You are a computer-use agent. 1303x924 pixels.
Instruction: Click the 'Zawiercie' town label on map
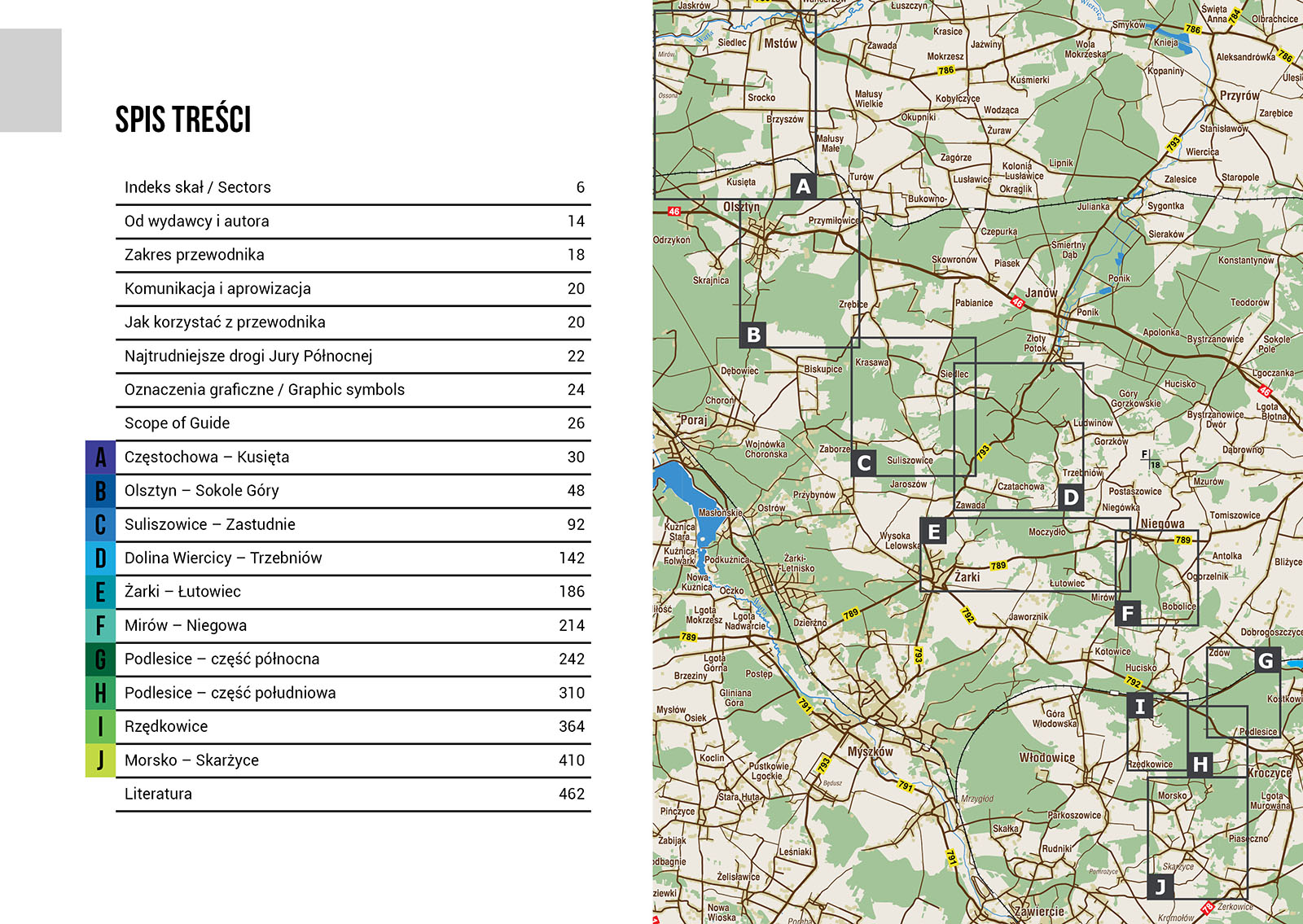tap(1039, 911)
